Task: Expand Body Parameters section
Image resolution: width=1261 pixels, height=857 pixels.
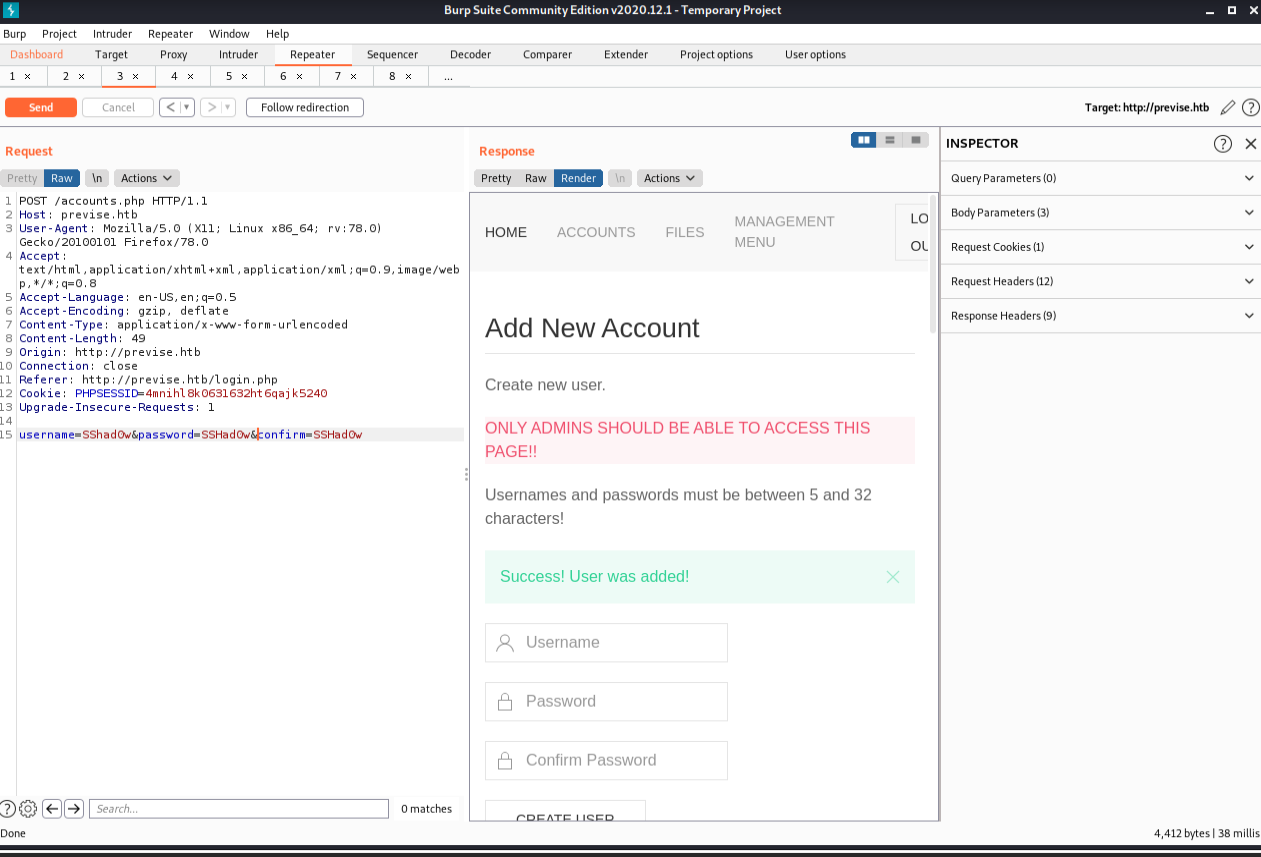Action: (x=1099, y=213)
